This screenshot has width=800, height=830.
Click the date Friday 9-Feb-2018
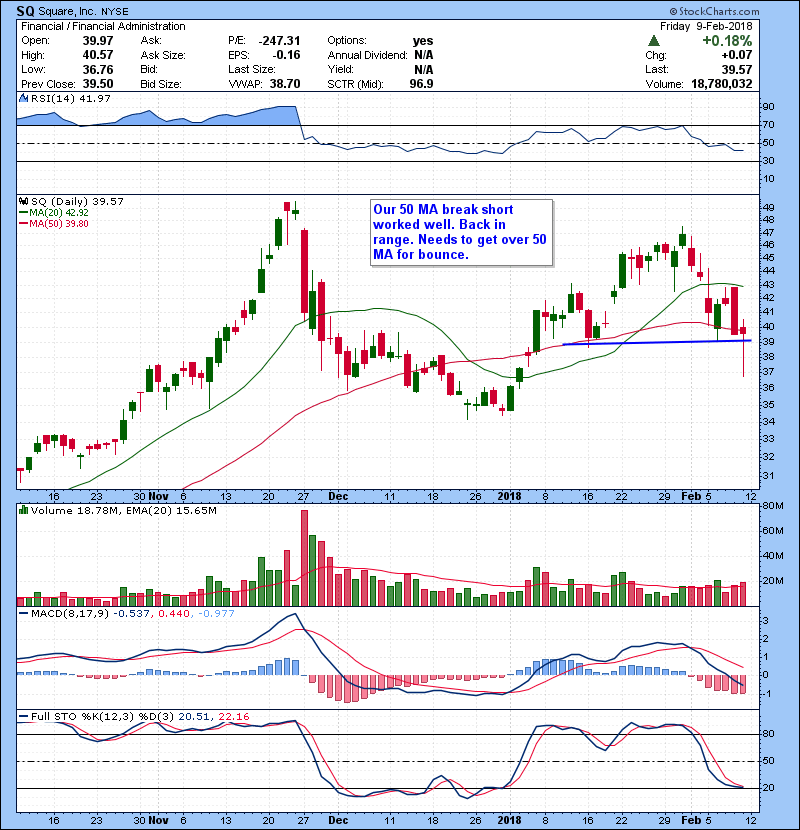point(706,26)
